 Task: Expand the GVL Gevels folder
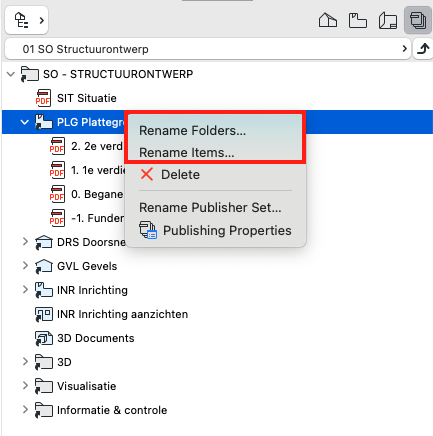click(x=25, y=266)
